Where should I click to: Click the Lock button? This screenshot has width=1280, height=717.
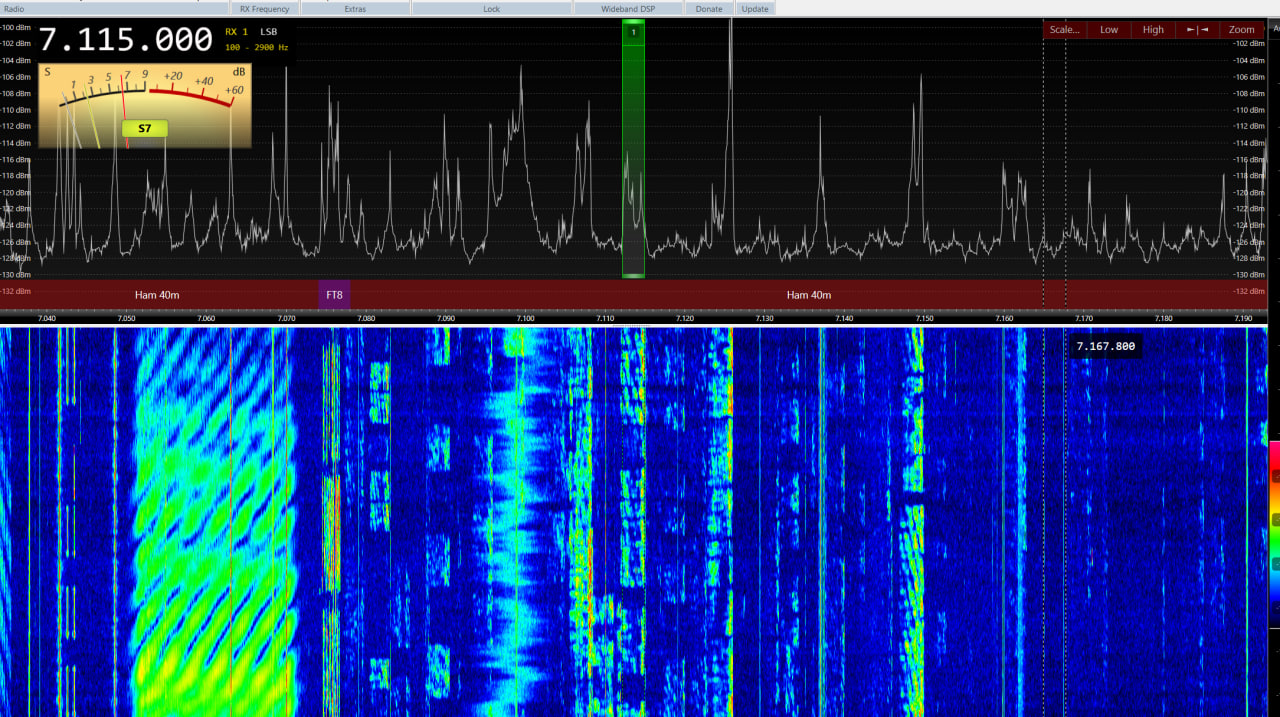491,9
